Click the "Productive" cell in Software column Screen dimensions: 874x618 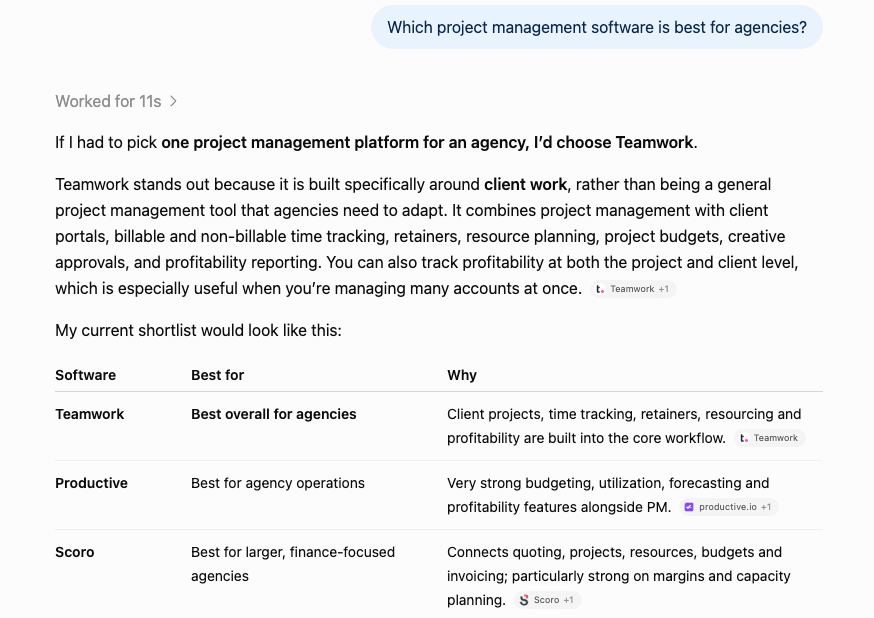(x=91, y=483)
